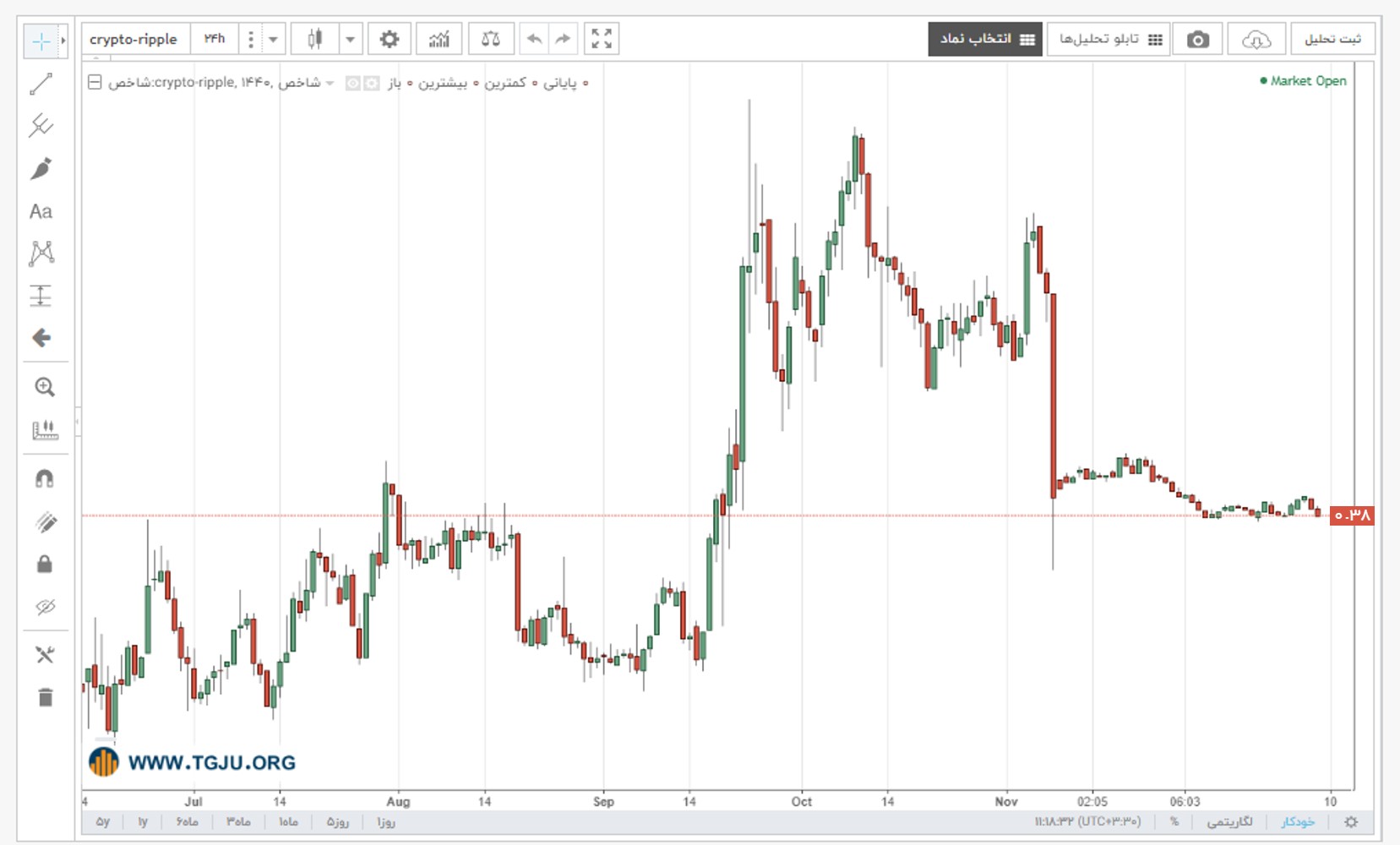Open chart properties gear in top toolbar
1400x845 pixels.
tap(389, 39)
